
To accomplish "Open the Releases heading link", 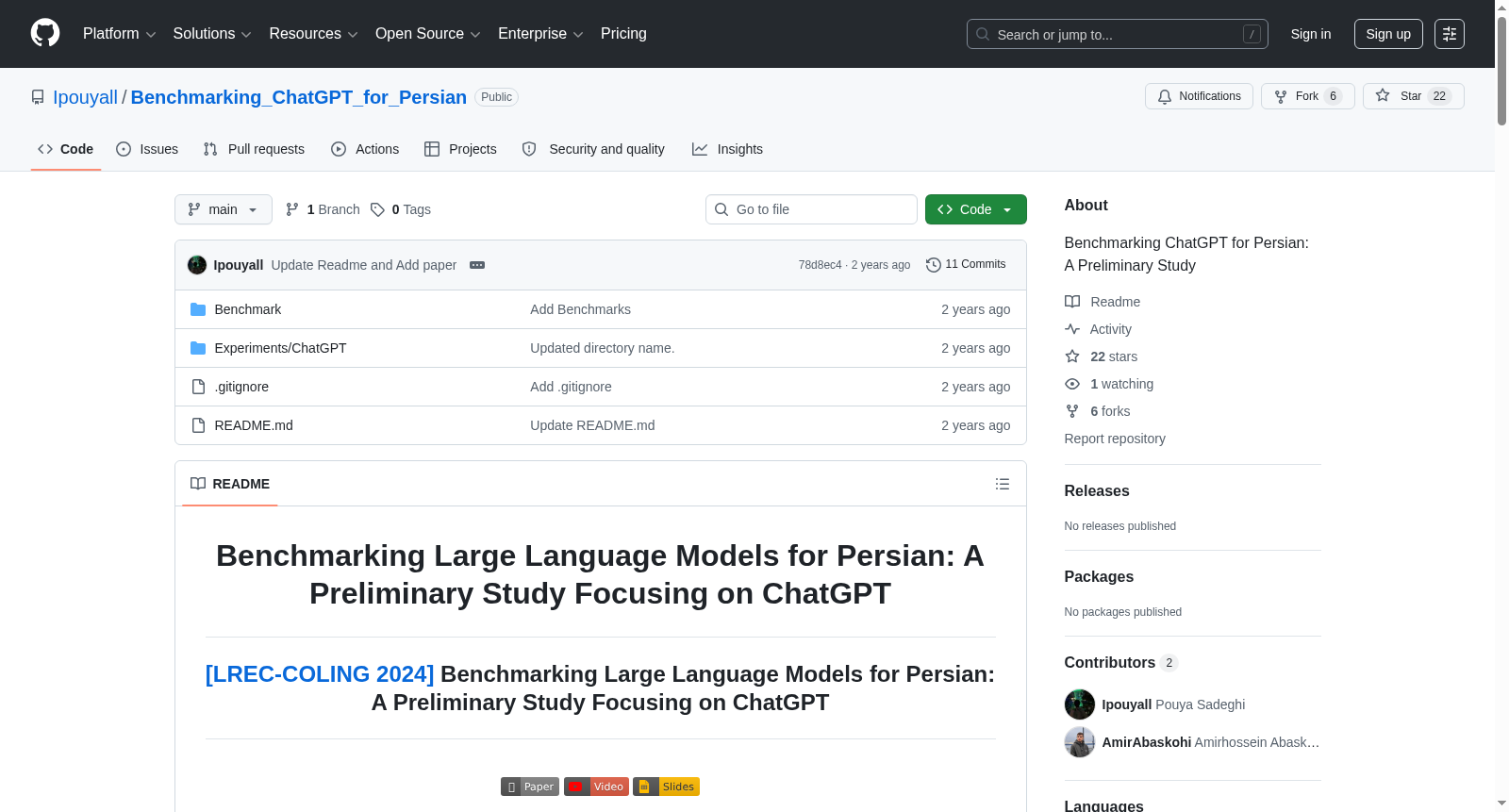I will click(1097, 490).
